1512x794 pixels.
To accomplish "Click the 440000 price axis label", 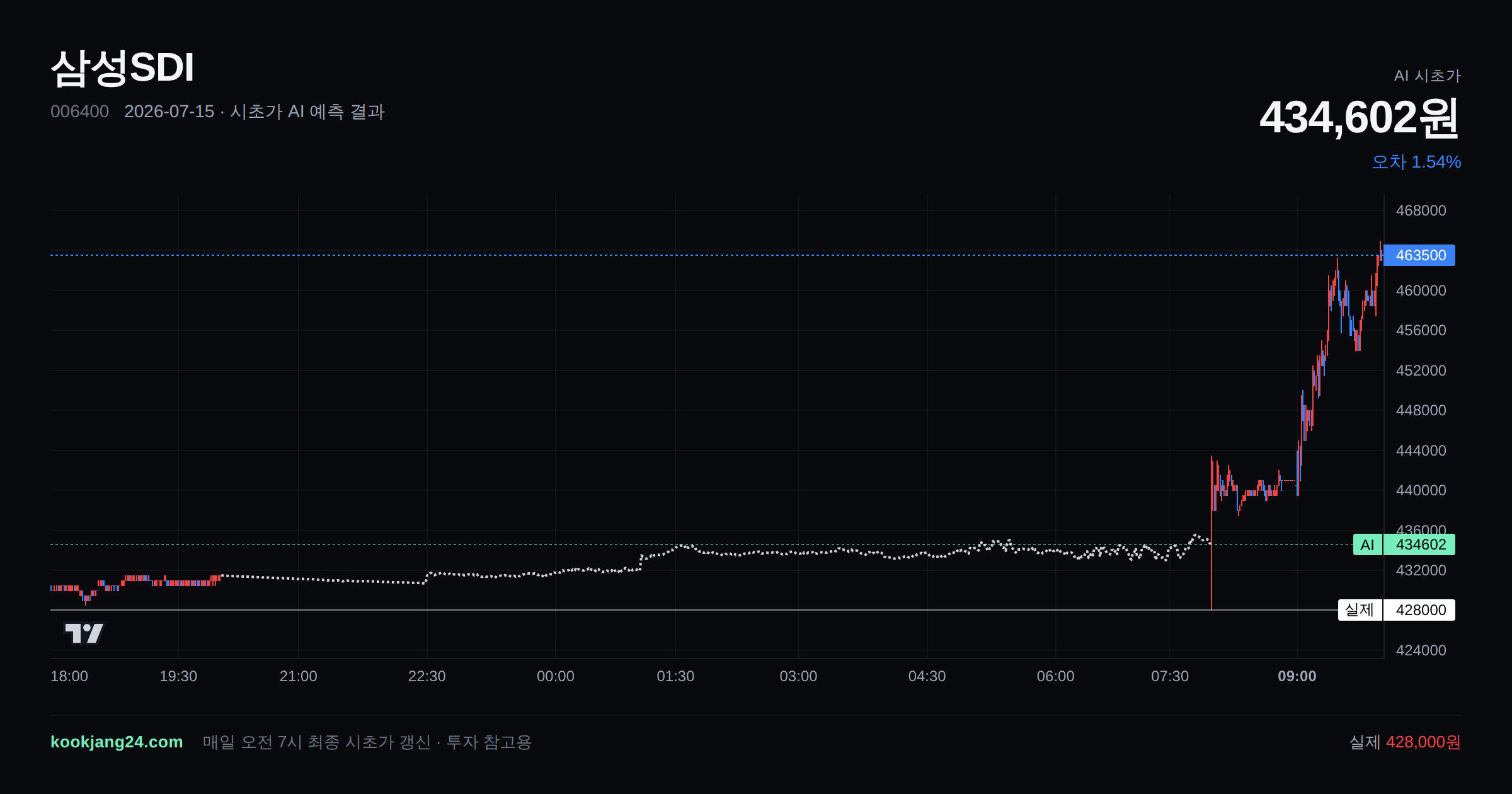I will click(x=1421, y=490).
